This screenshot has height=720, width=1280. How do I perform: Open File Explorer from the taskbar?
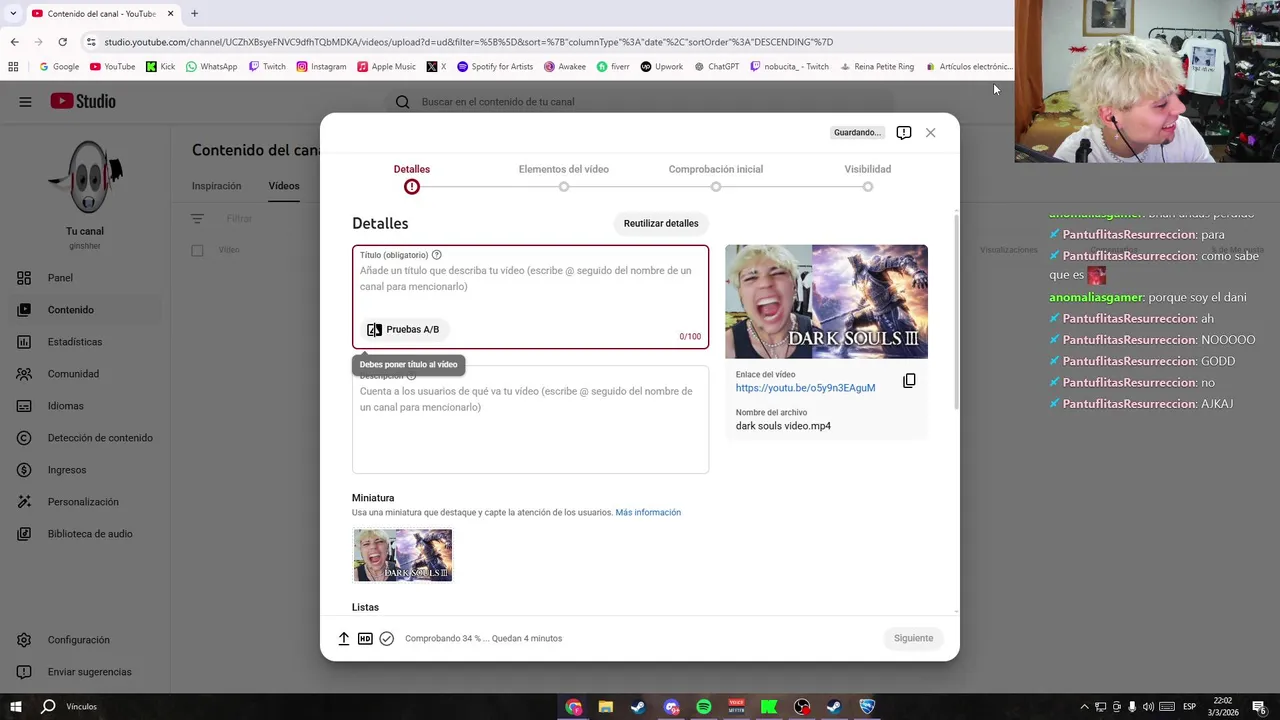point(605,707)
